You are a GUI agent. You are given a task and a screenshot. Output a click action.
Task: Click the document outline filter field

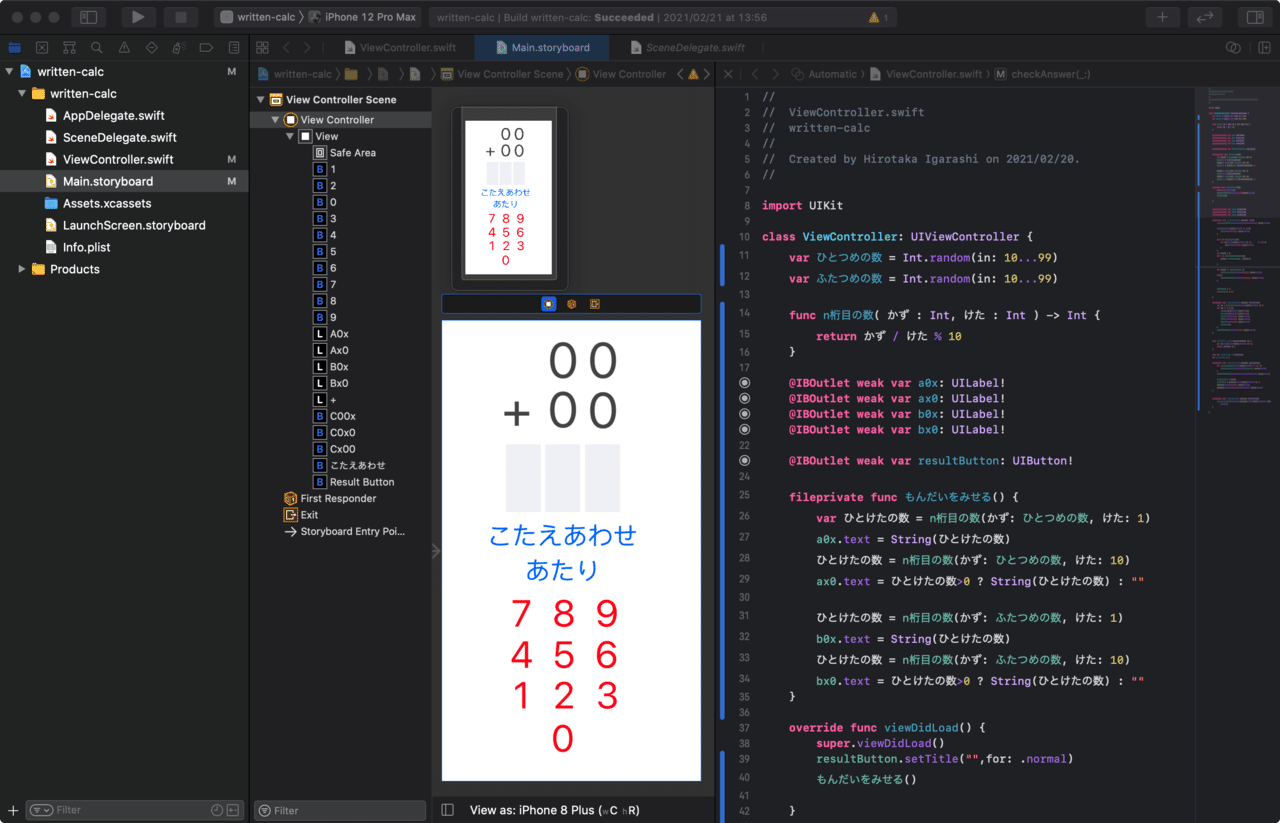point(340,810)
